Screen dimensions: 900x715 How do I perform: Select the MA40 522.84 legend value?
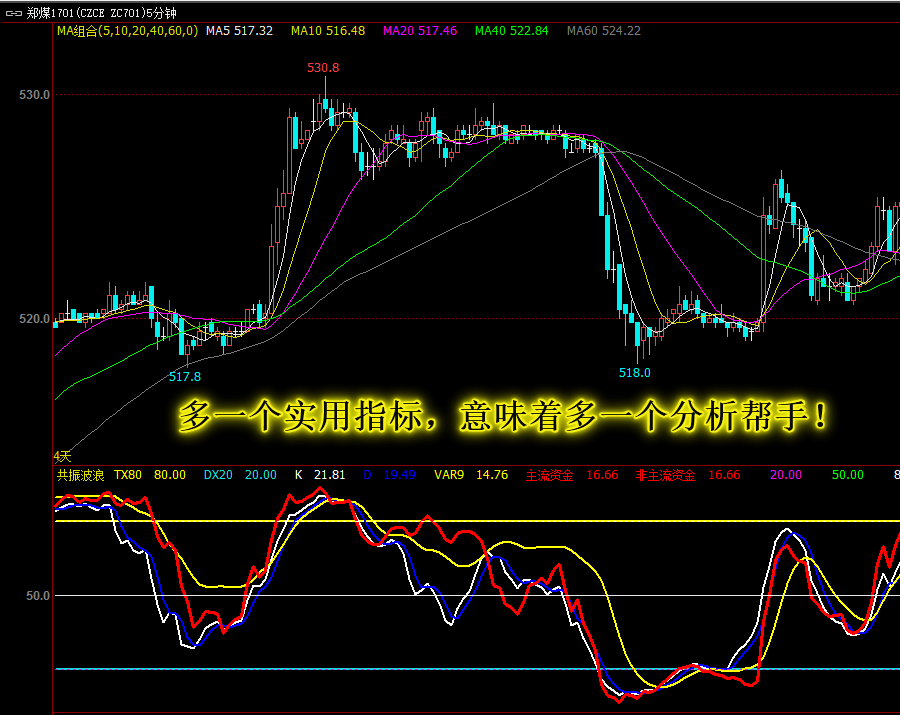click(x=511, y=31)
